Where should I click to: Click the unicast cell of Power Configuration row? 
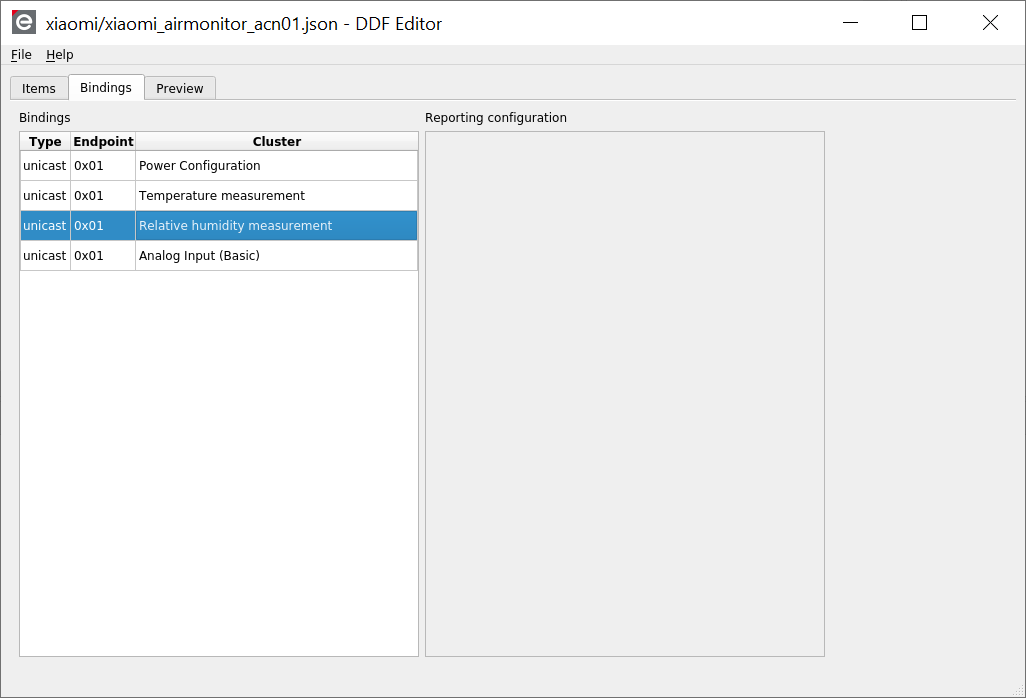(45, 166)
